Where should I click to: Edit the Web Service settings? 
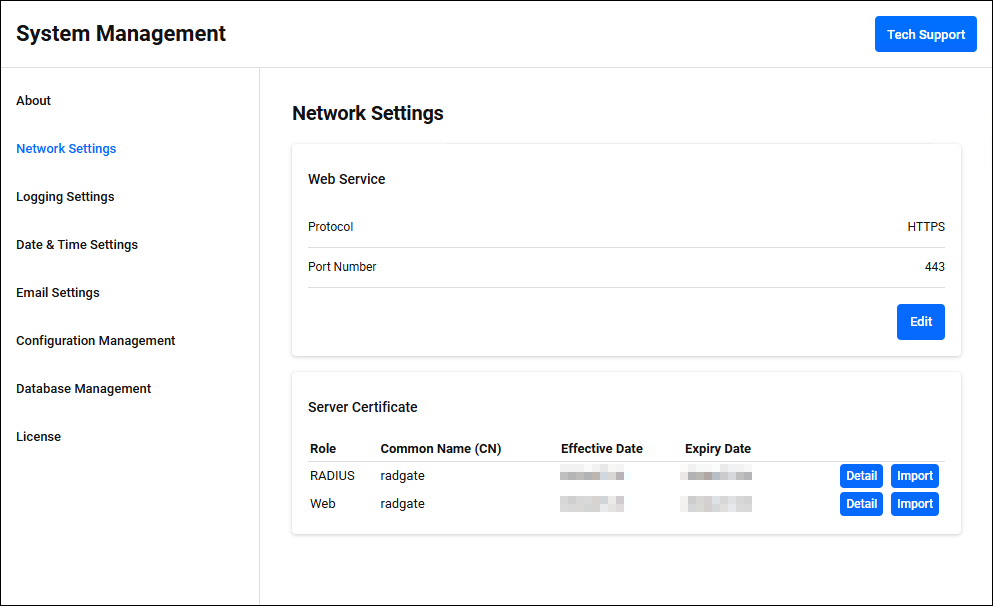(x=920, y=322)
